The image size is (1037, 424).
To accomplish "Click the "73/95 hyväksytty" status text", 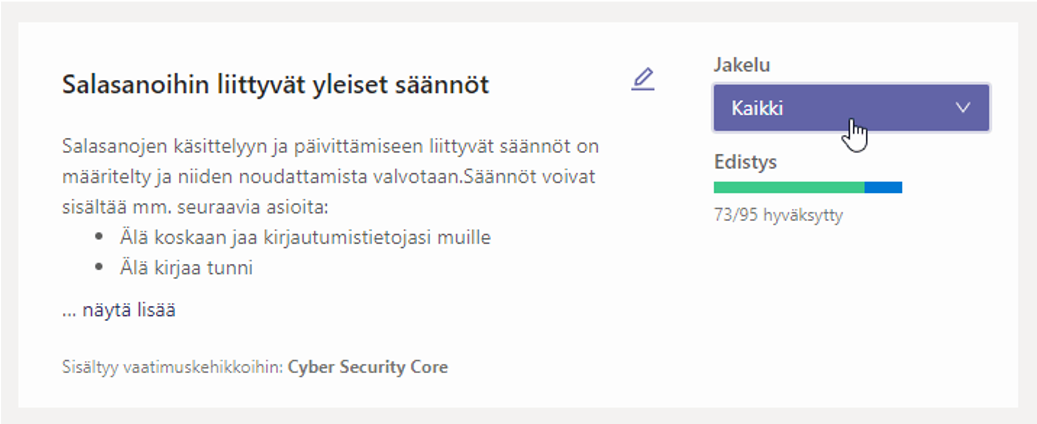I will tap(778, 216).
